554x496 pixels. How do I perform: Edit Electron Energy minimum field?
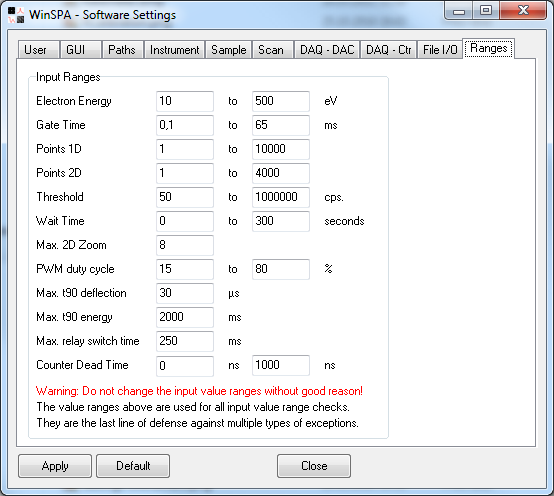(x=185, y=101)
